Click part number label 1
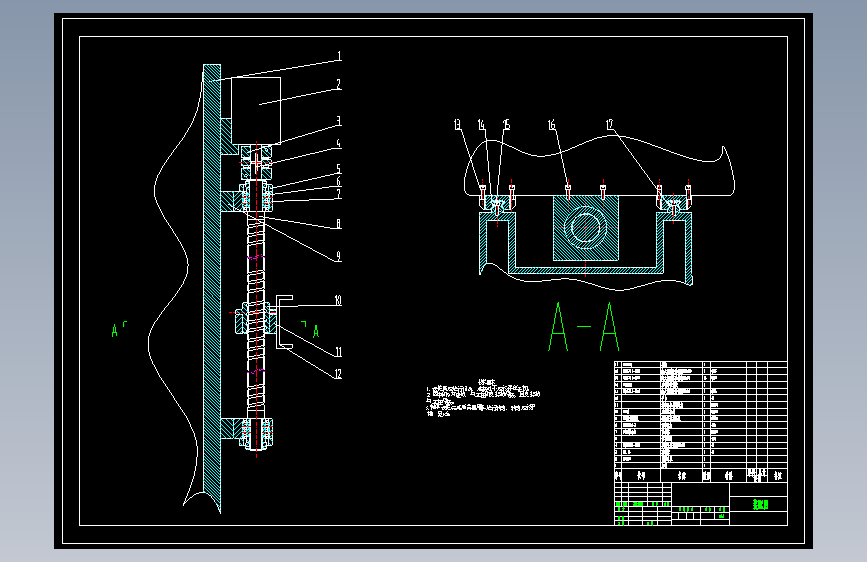The image size is (867, 562). (x=340, y=56)
